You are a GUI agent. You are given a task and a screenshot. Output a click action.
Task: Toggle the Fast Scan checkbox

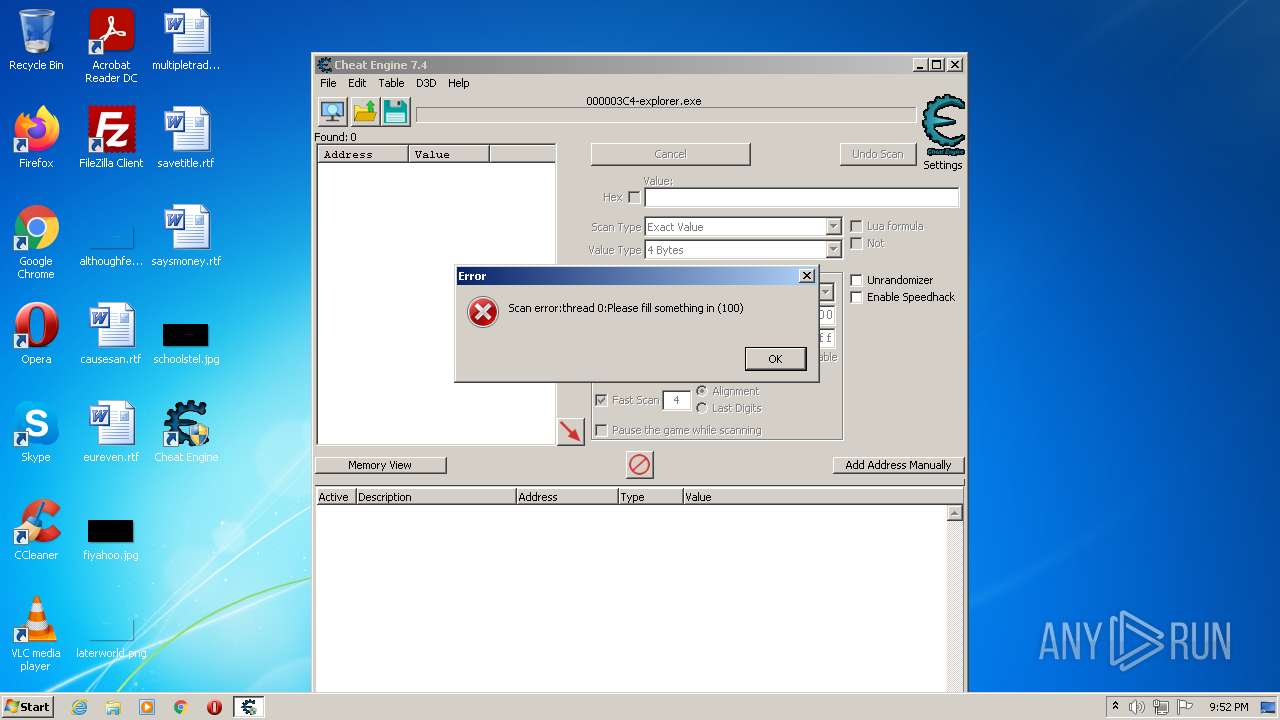coord(601,400)
